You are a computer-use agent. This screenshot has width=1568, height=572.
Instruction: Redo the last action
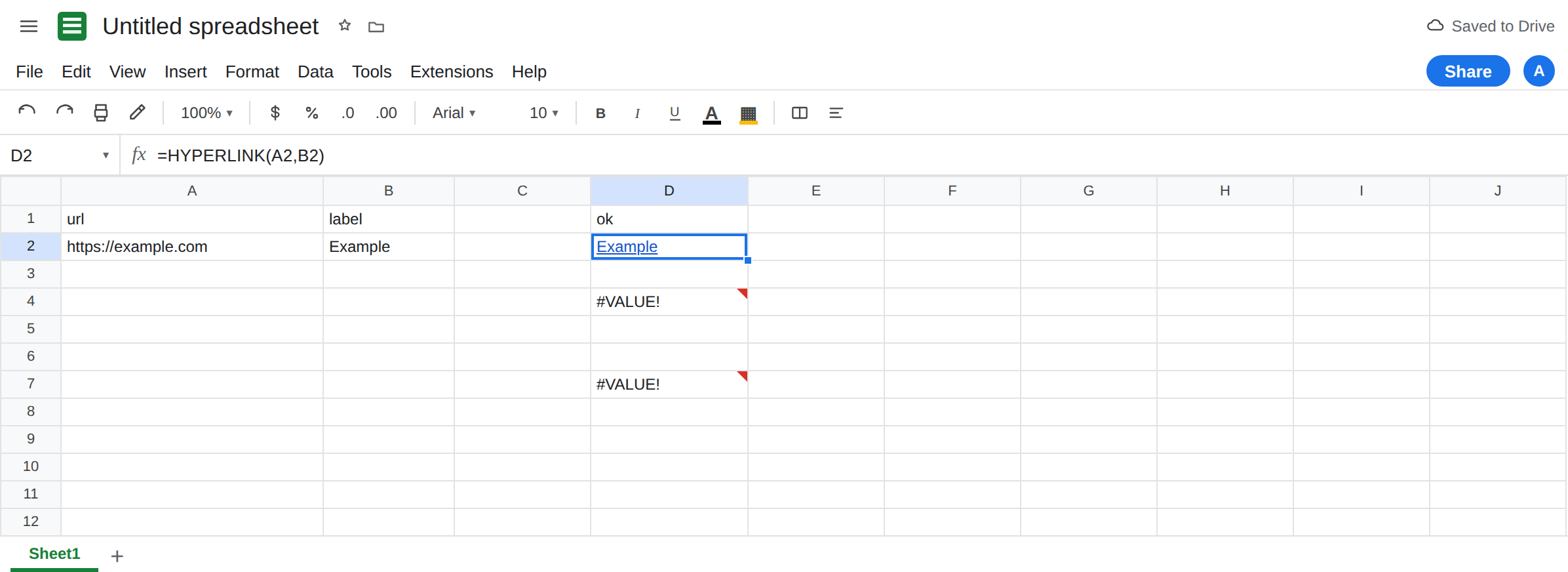(x=64, y=112)
